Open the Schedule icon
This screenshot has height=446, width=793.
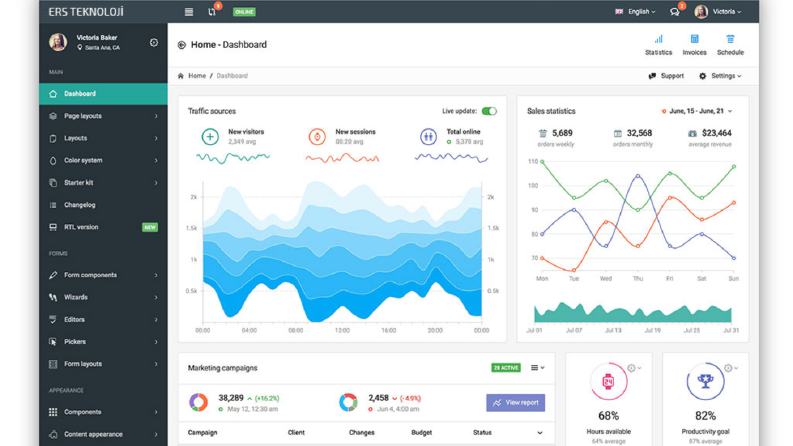point(730,39)
